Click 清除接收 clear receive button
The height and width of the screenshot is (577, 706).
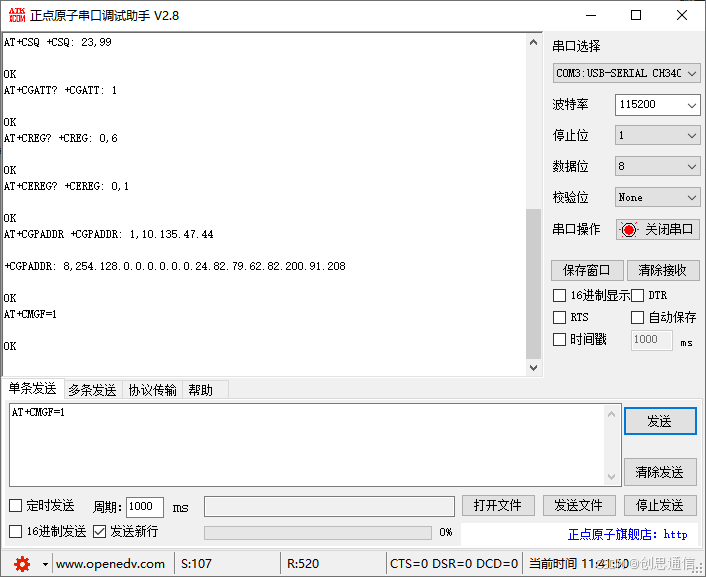[x=662, y=270]
